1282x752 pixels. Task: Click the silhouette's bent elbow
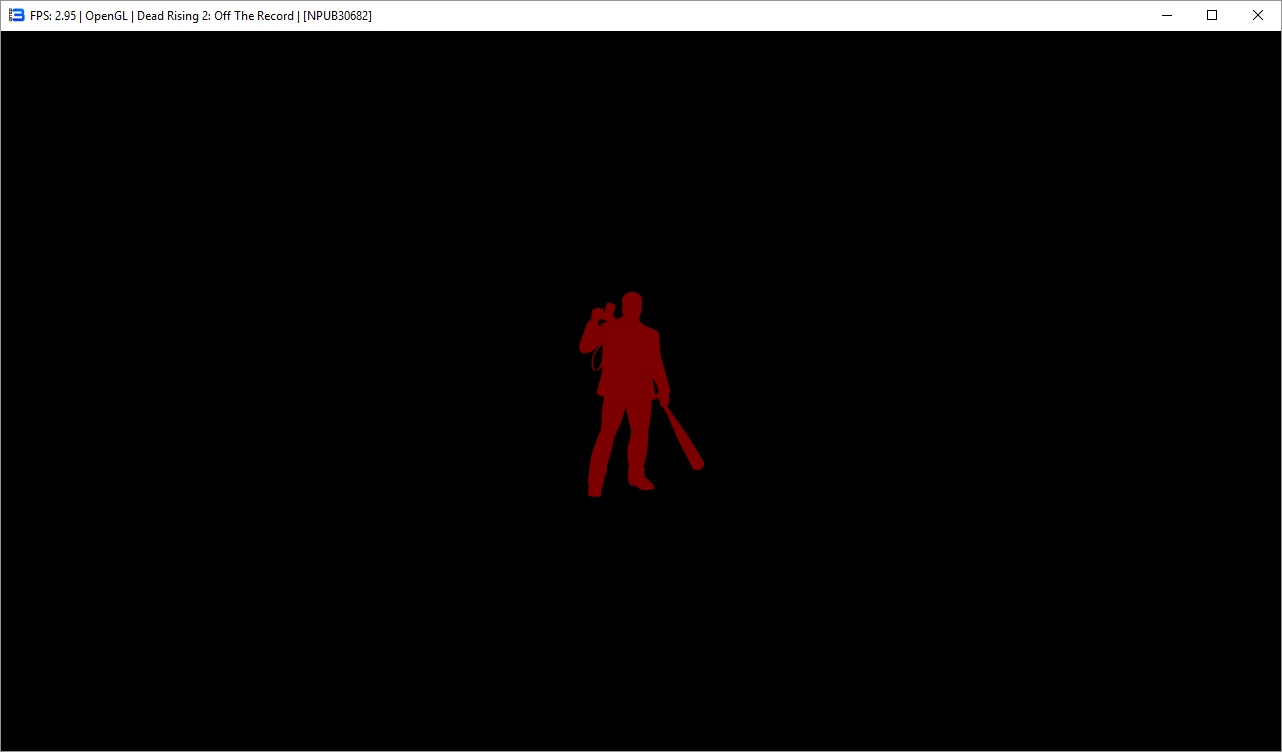point(586,345)
